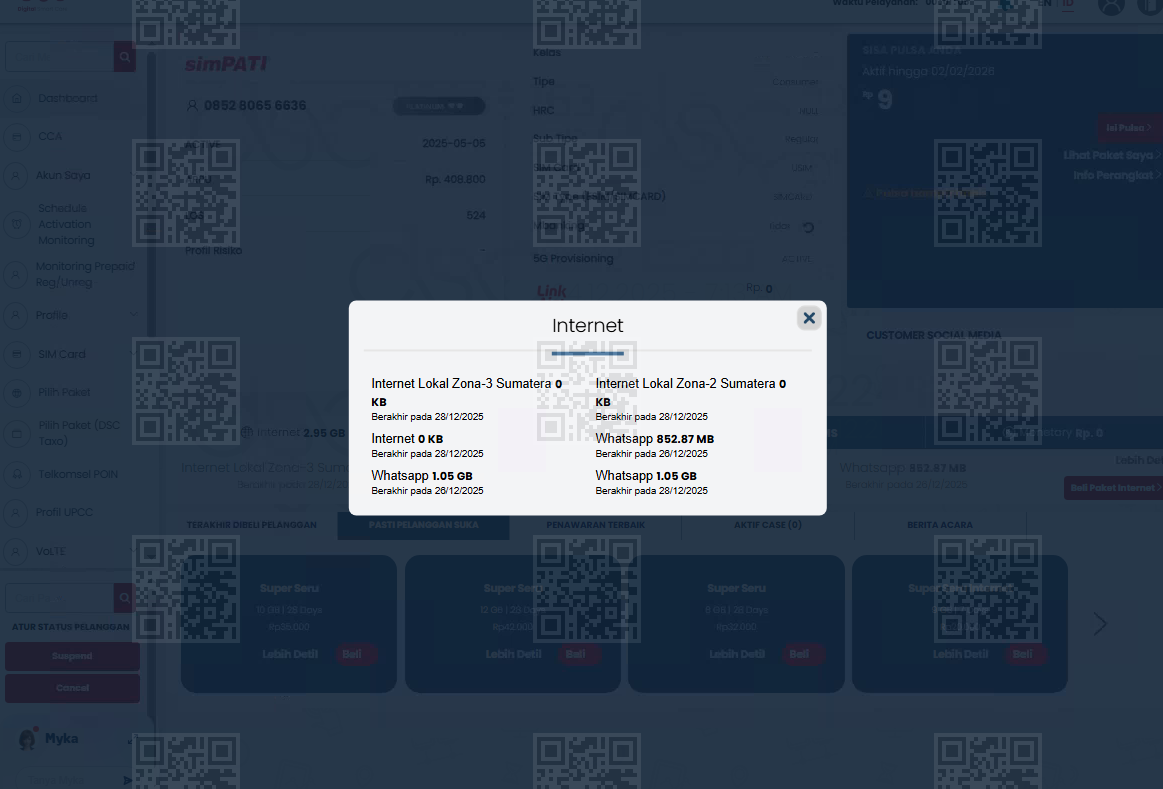Close the Internet popup dialog
The height and width of the screenshot is (789, 1163).
(808, 318)
